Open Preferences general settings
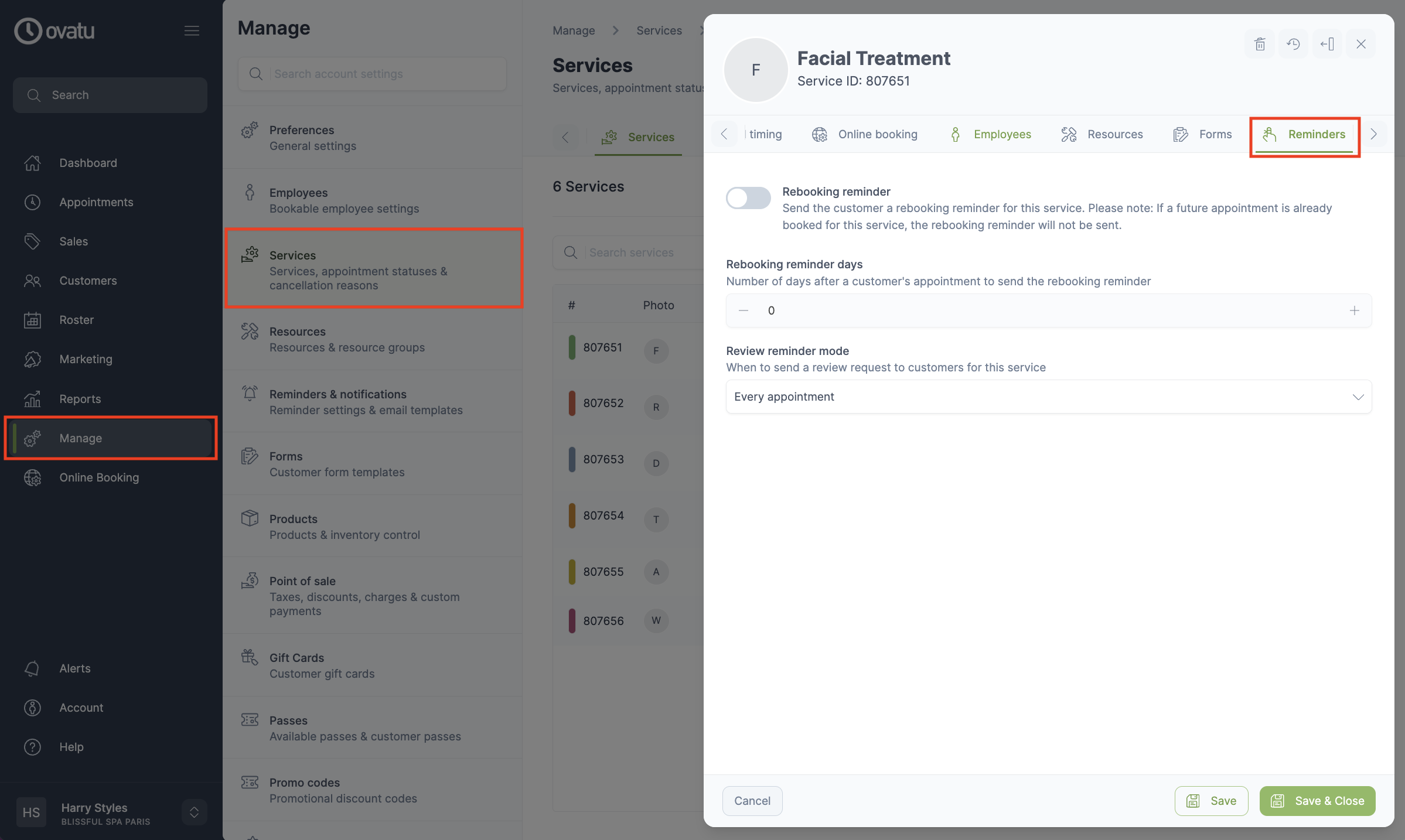1405x840 pixels. click(x=373, y=138)
